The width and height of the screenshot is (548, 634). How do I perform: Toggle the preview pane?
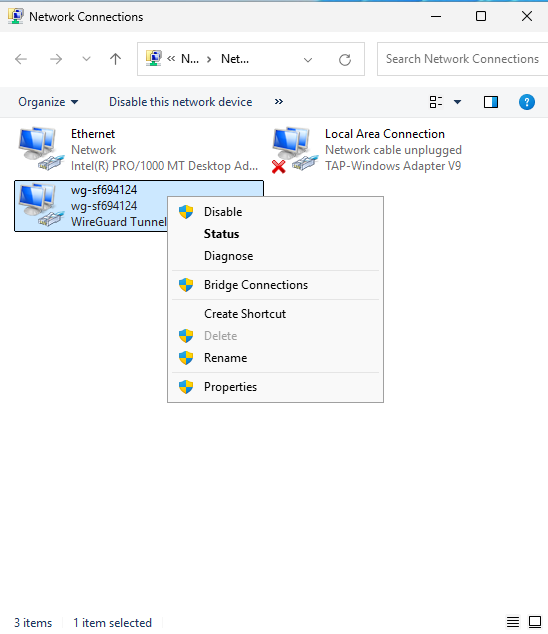491,102
